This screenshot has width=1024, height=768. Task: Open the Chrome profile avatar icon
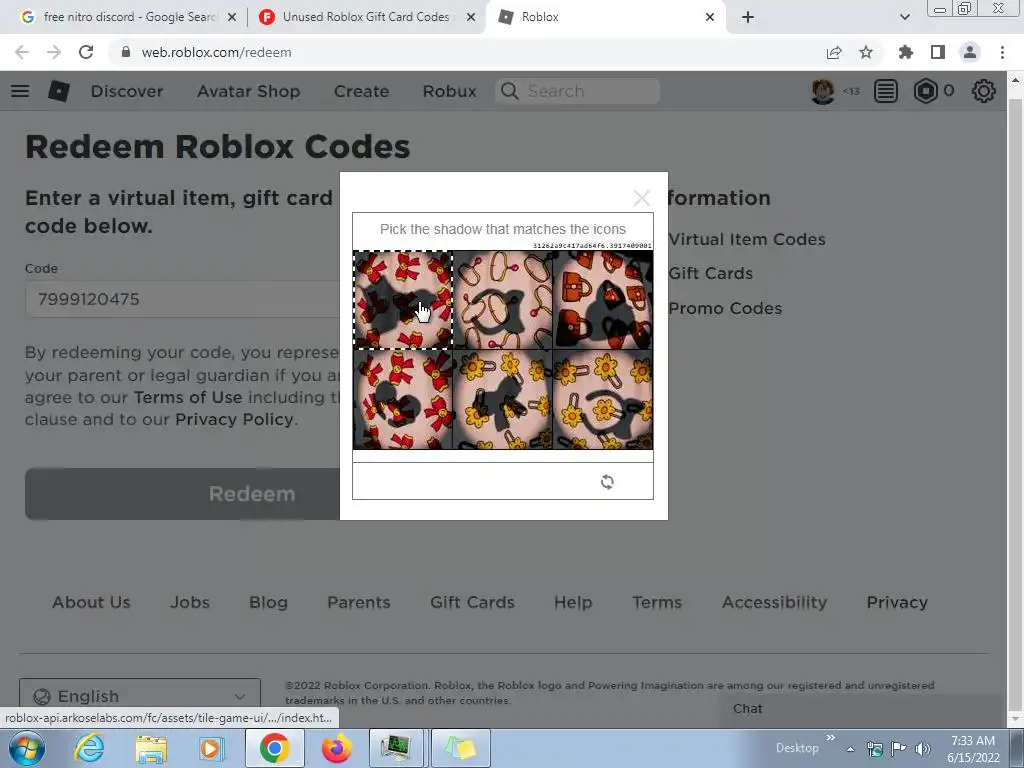tap(970, 52)
